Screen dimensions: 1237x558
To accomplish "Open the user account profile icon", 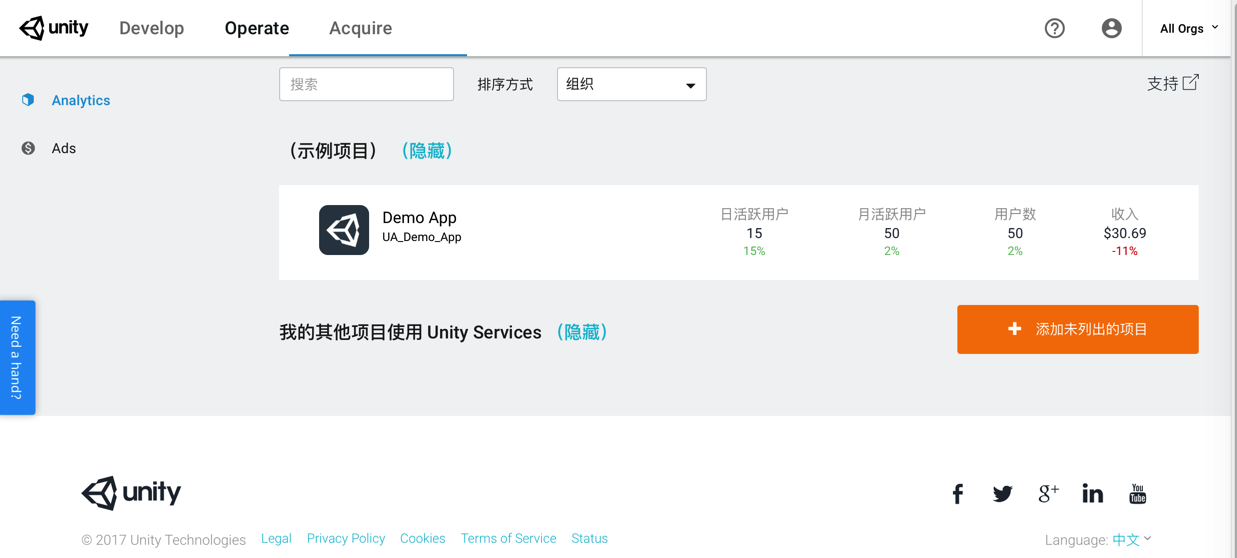I will [1111, 28].
